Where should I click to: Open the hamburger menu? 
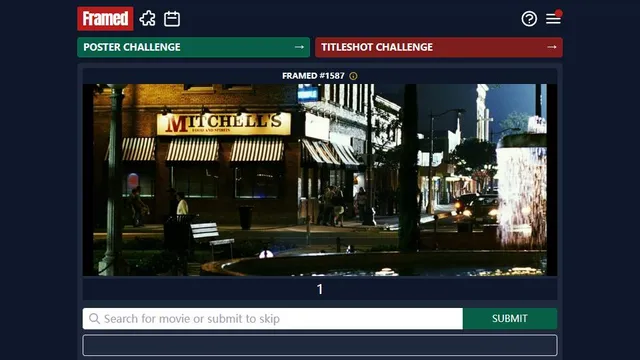(553, 19)
